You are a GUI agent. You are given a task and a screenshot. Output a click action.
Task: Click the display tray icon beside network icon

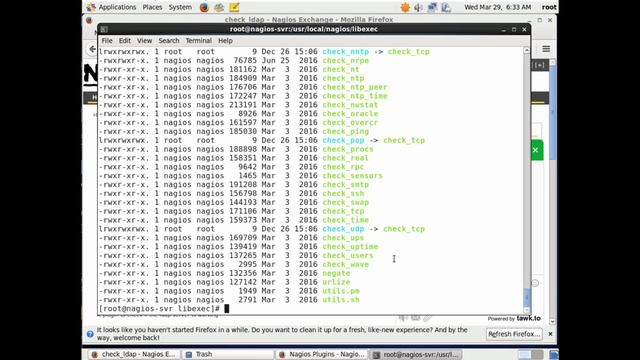(446, 7)
